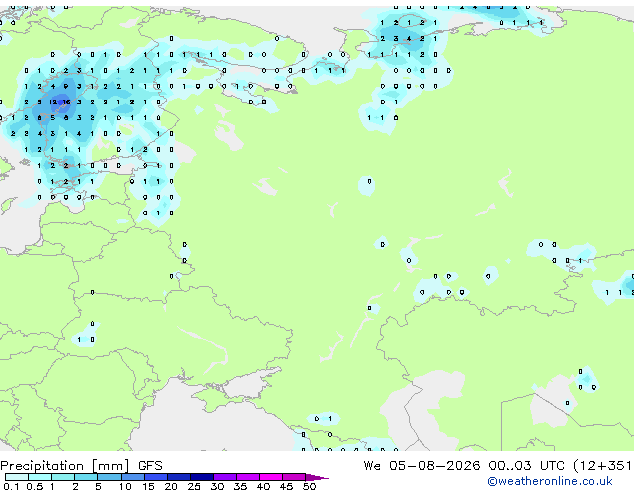
Task: Click the time range "00..03"
Action: (x=509, y=466)
